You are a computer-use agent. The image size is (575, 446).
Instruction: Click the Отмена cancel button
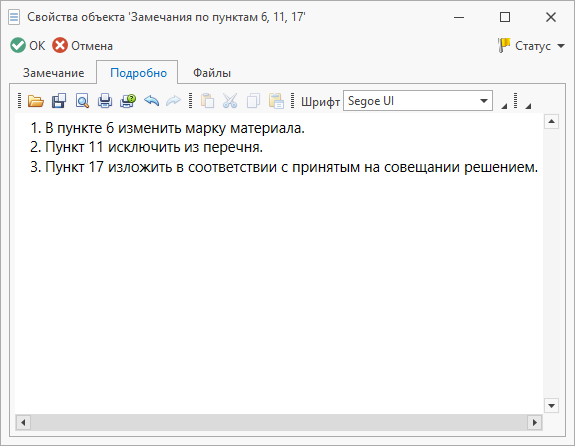click(83, 46)
